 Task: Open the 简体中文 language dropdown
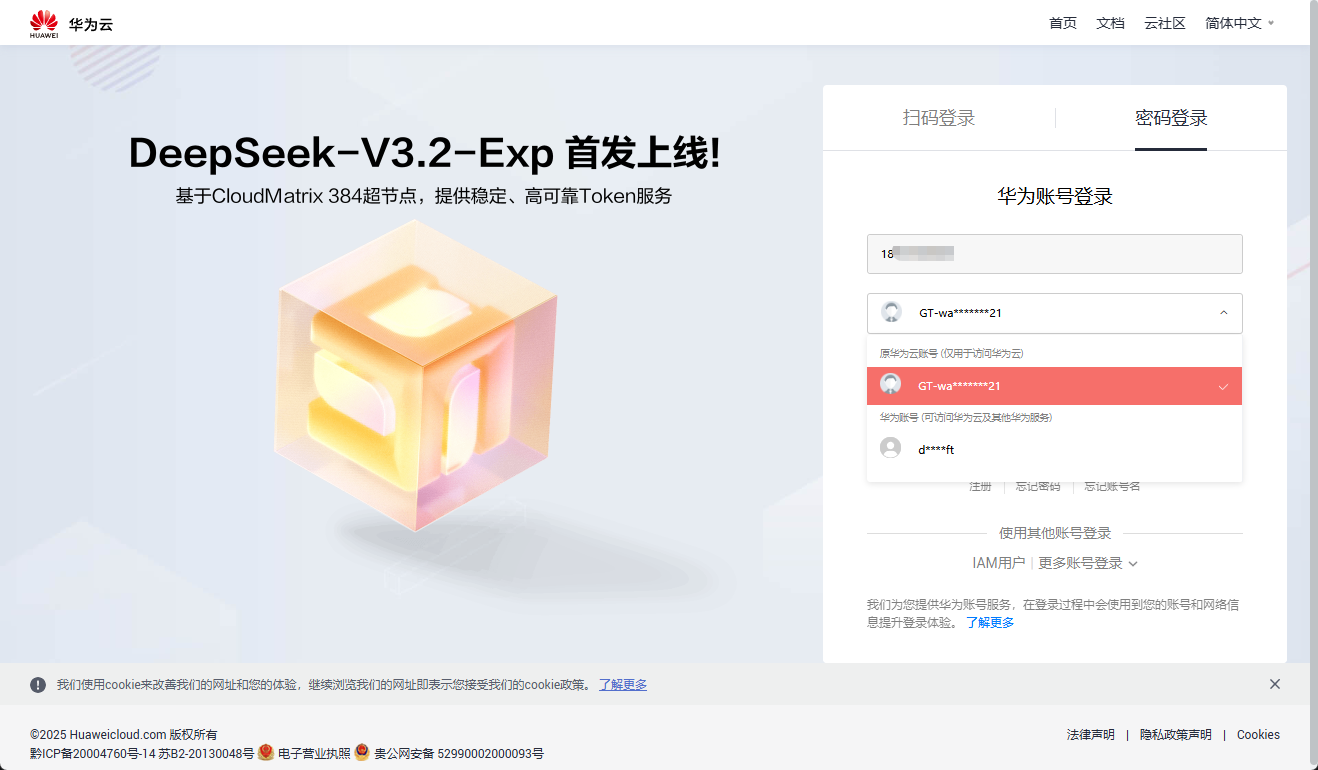pos(1240,23)
